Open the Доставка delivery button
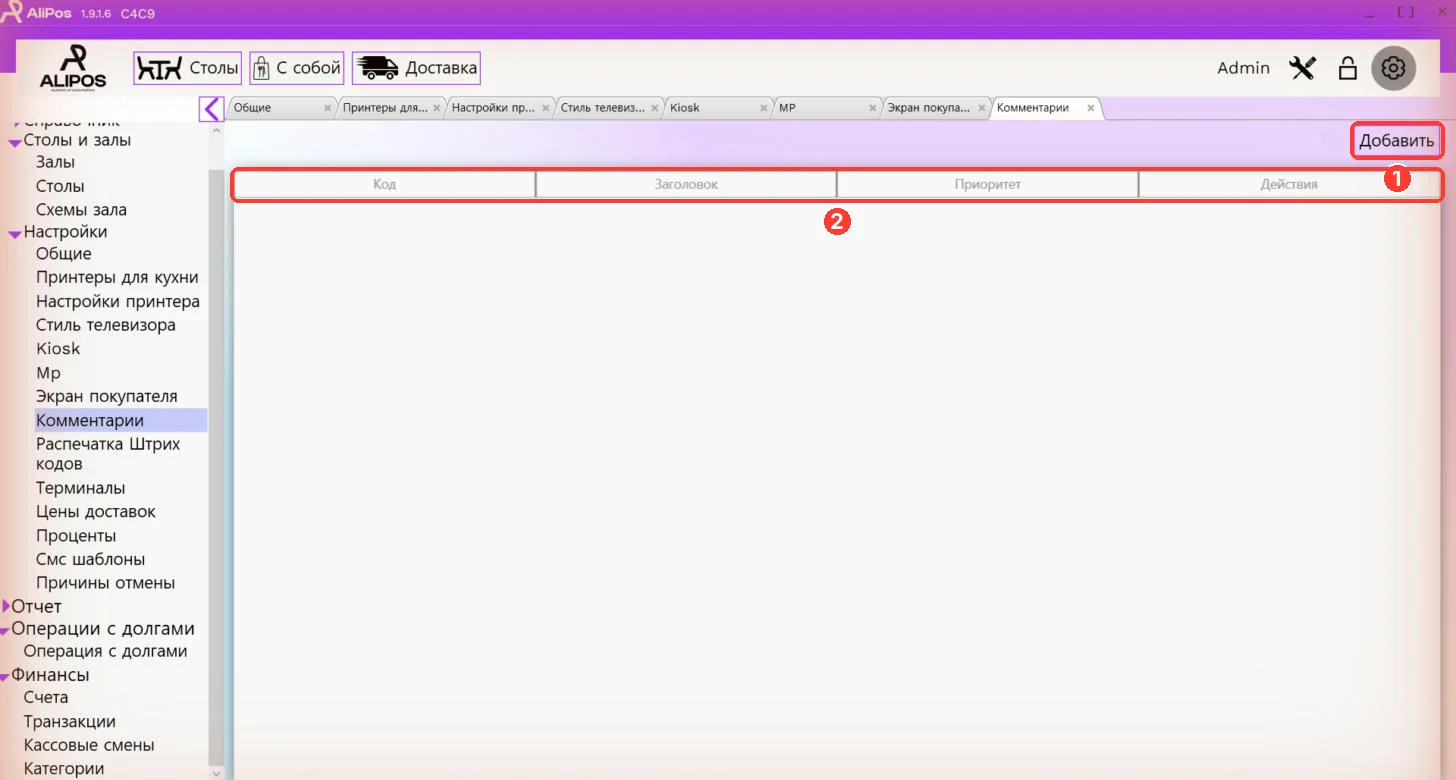This screenshot has height=780, width=1456. (416, 68)
